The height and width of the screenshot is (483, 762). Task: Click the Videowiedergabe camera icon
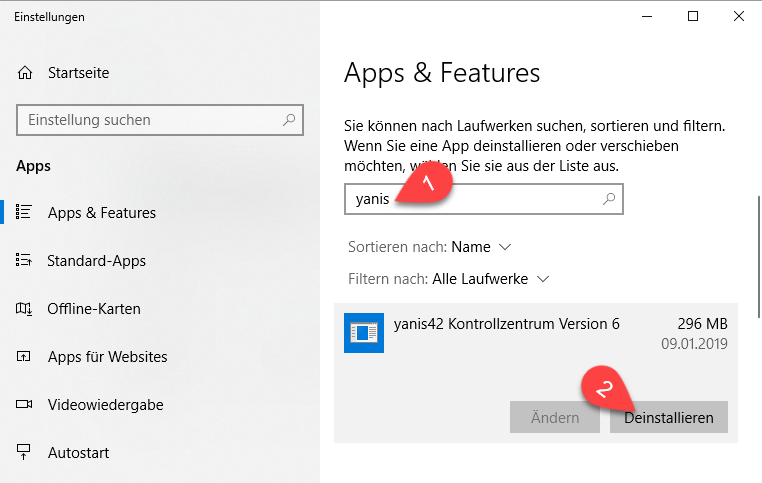[25, 405]
